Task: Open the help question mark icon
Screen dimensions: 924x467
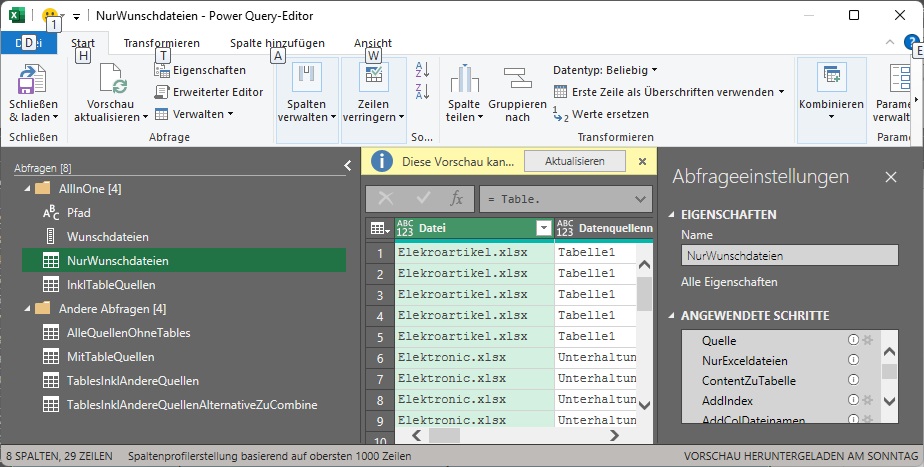Action: click(x=912, y=42)
